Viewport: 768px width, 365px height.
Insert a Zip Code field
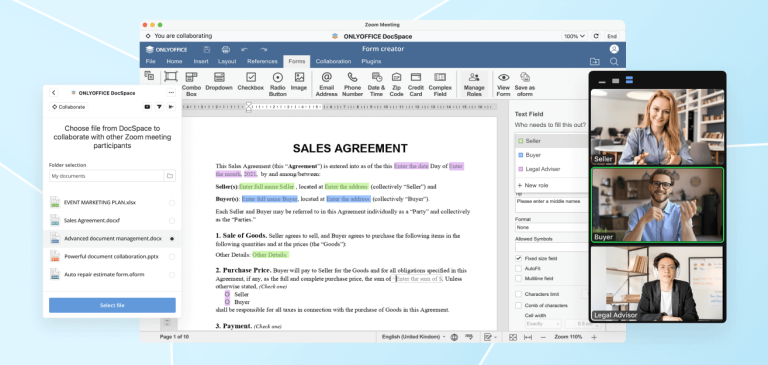click(x=396, y=84)
